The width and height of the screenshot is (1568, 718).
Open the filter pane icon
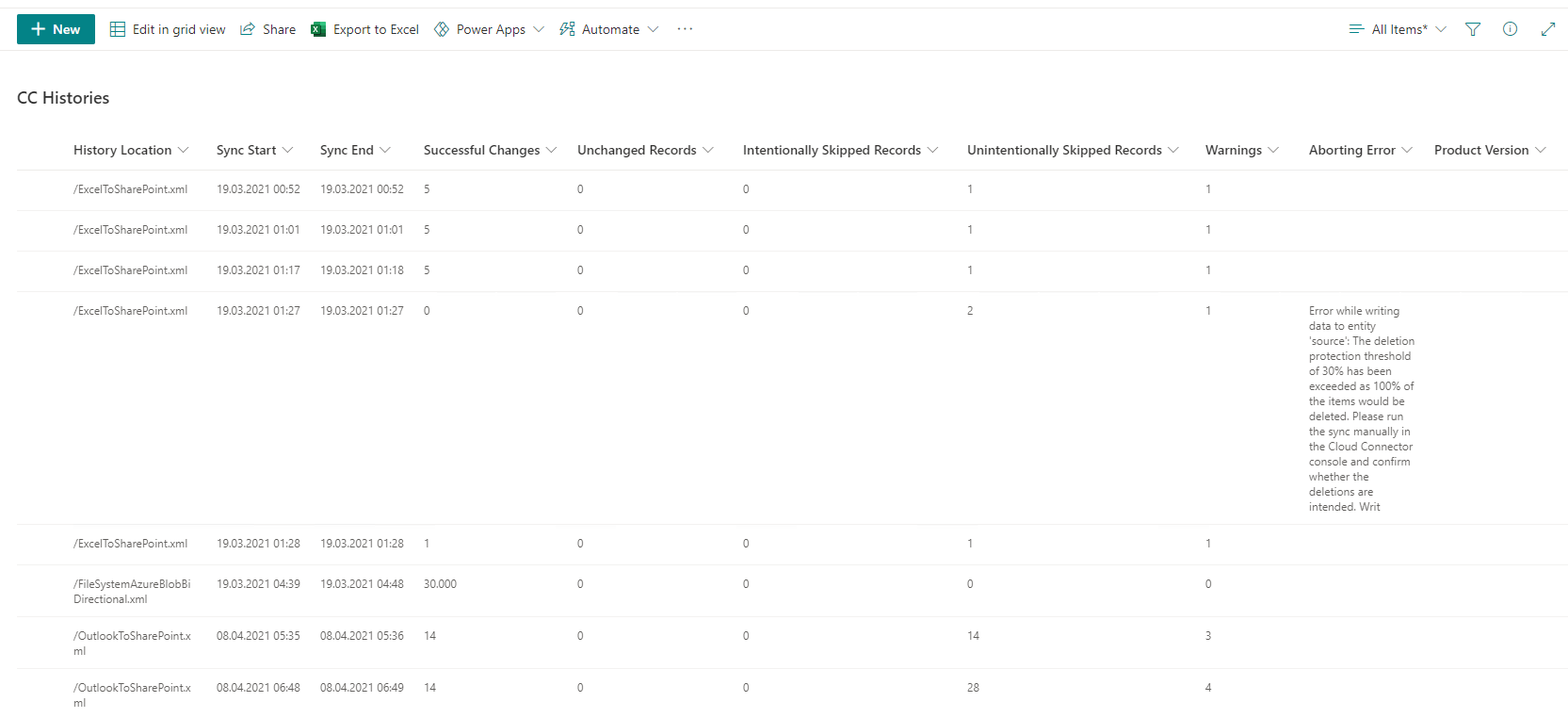point(1473,29)
